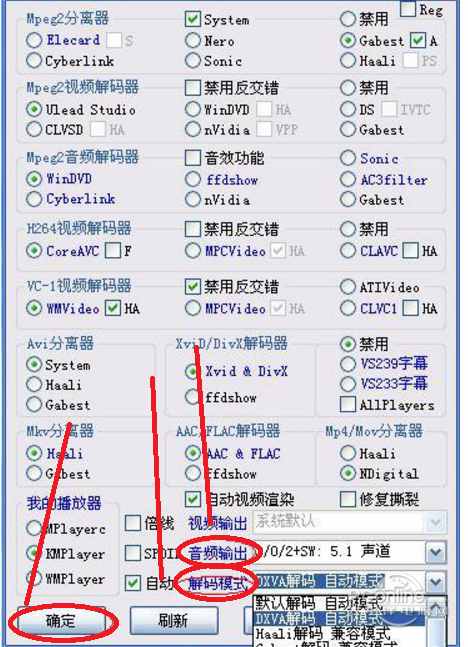The height and width of the screenshot is (647, 468).
Task: Click the 刷新 button
Action: 174,620
